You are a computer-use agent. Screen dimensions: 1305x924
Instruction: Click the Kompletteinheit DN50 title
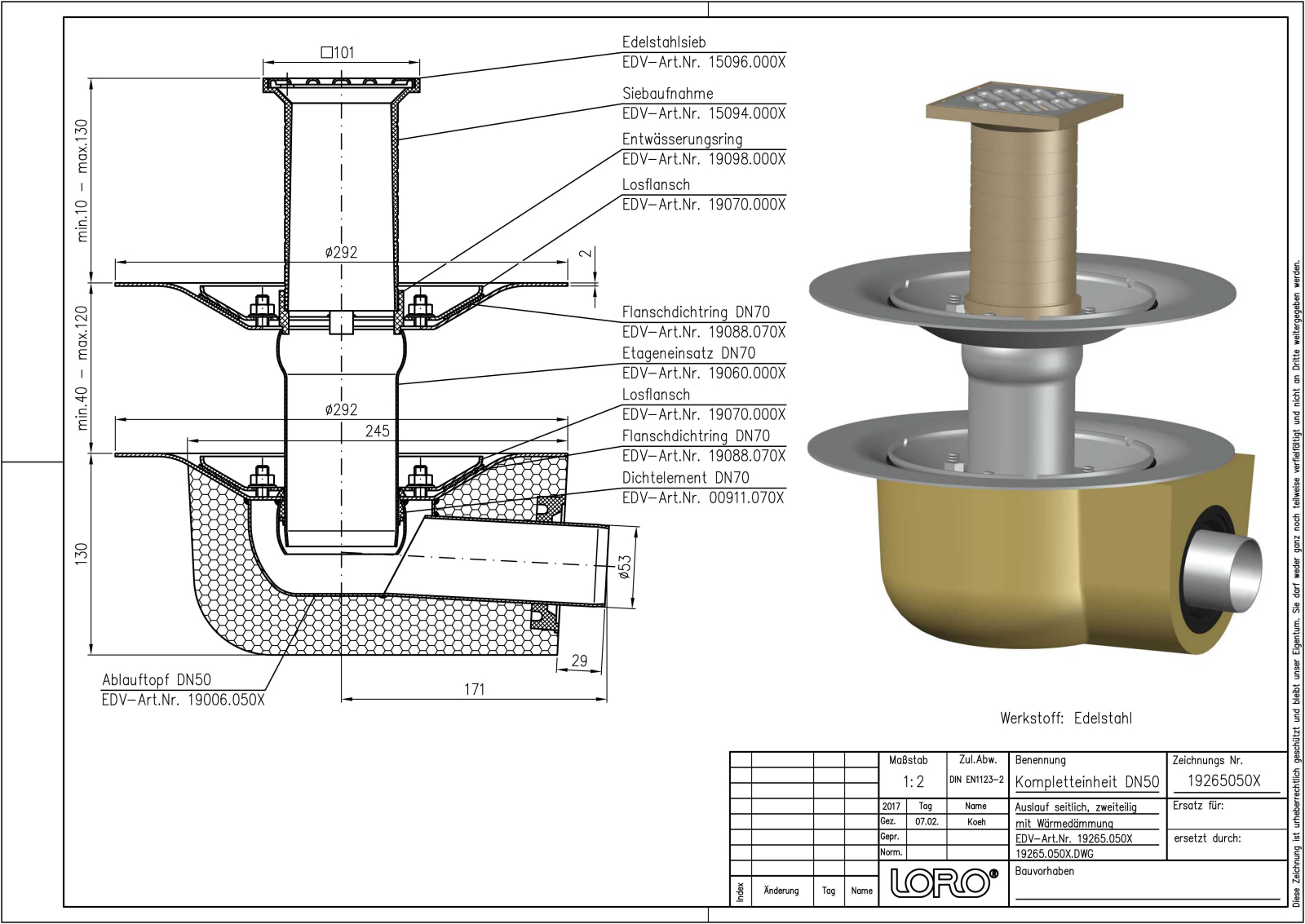[1086, 781]
